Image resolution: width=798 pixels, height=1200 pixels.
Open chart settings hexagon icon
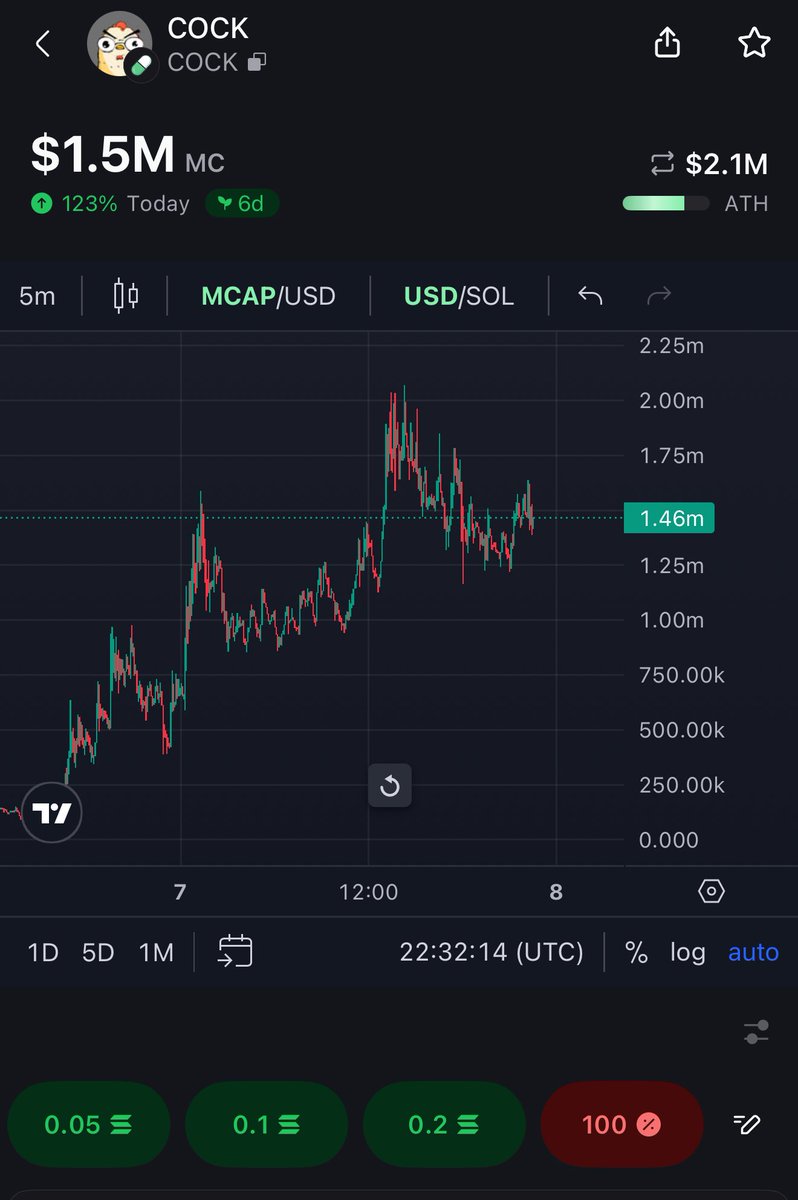point(711,891)
